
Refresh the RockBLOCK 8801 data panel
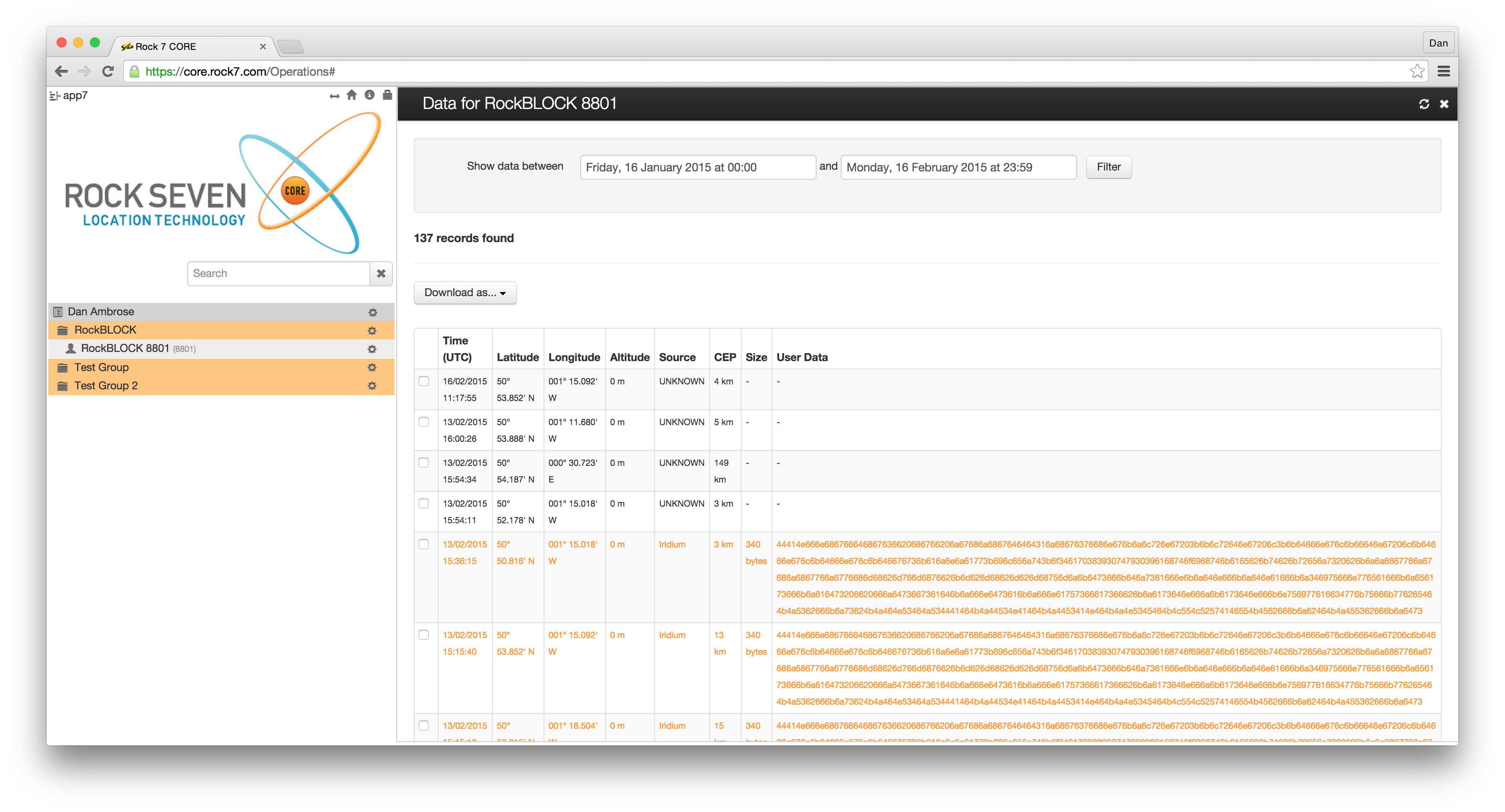click(x=1424, y=104)
